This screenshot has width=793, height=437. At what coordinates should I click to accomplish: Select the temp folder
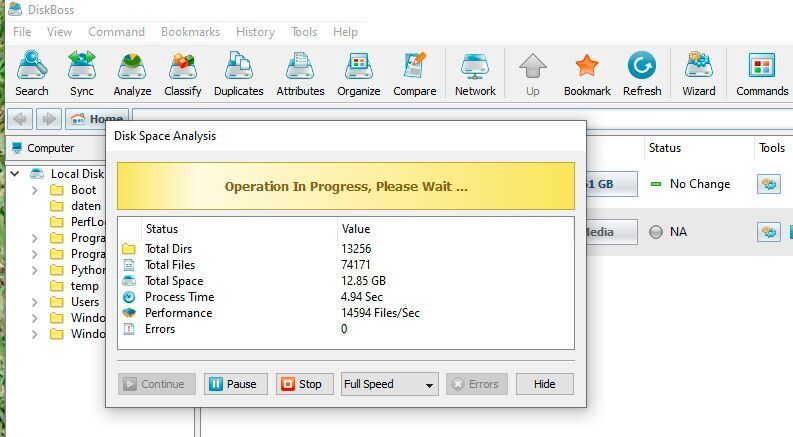(x=84, y=286)
